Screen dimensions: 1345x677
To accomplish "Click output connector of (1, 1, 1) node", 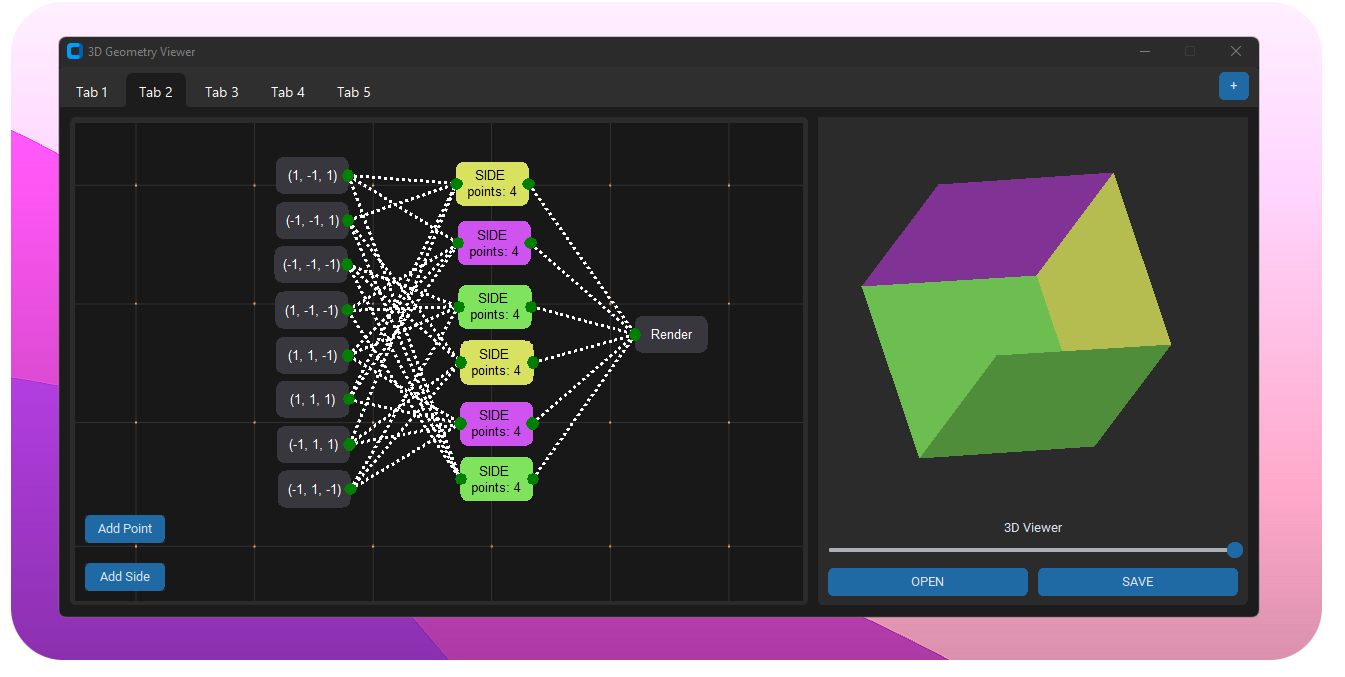I will 348,399.
